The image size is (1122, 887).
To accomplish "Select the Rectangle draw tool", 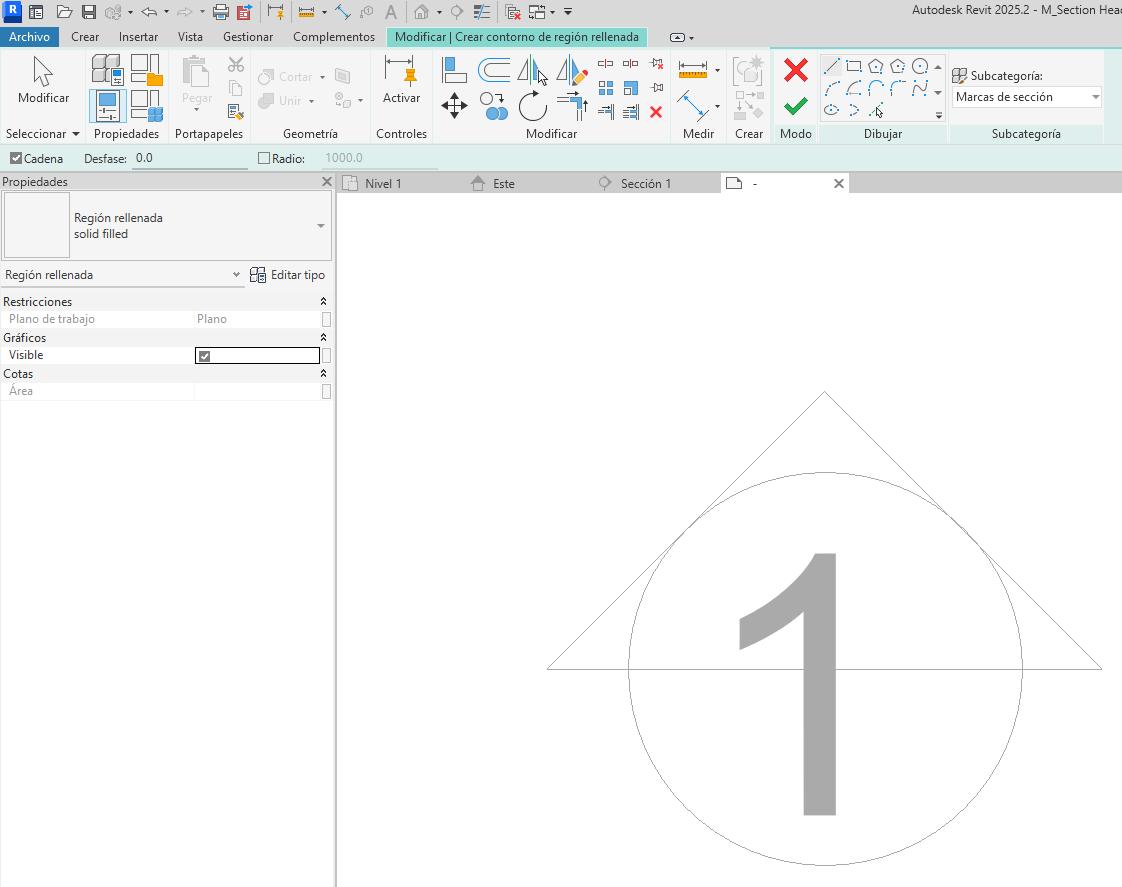I will (x=854, y=67).
